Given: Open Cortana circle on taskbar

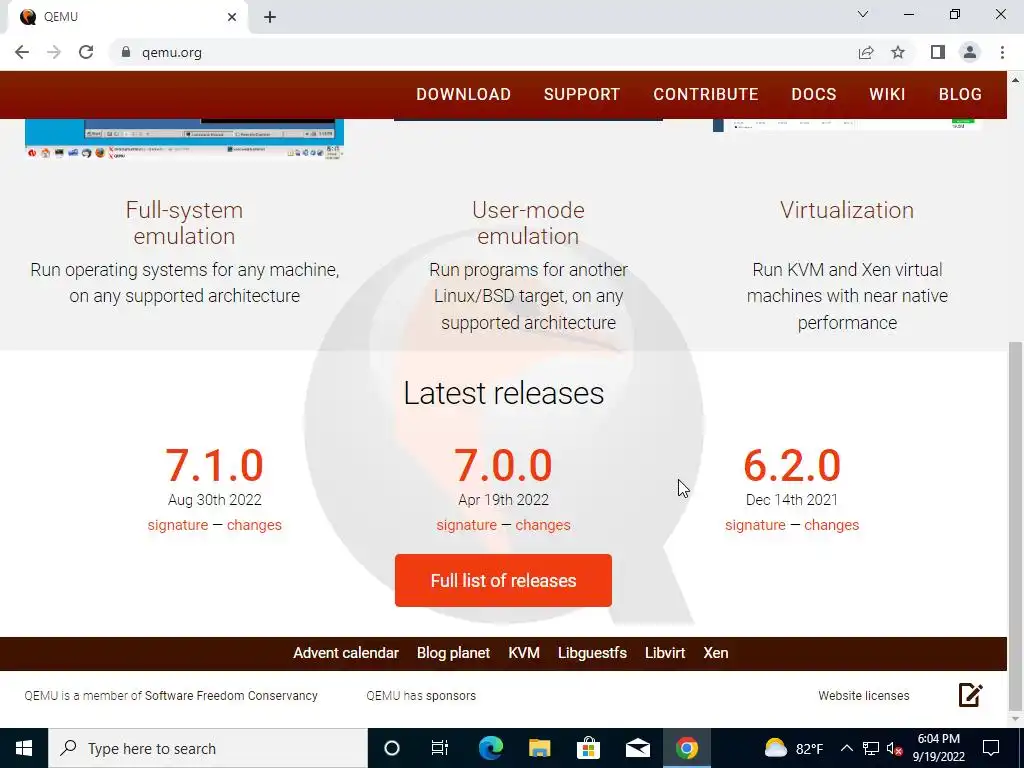Looking at the screenshot, I should point(391,748).
